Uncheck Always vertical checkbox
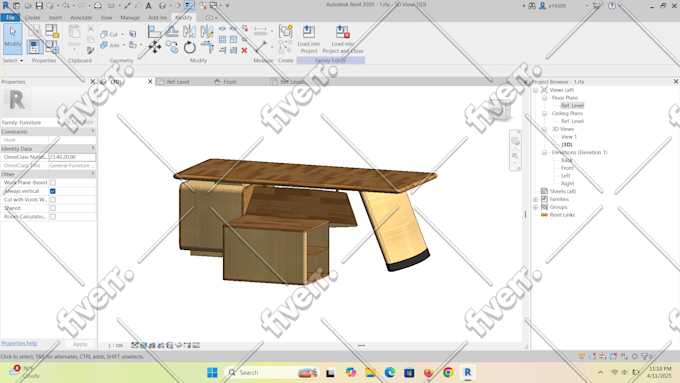 click(53, 191)
